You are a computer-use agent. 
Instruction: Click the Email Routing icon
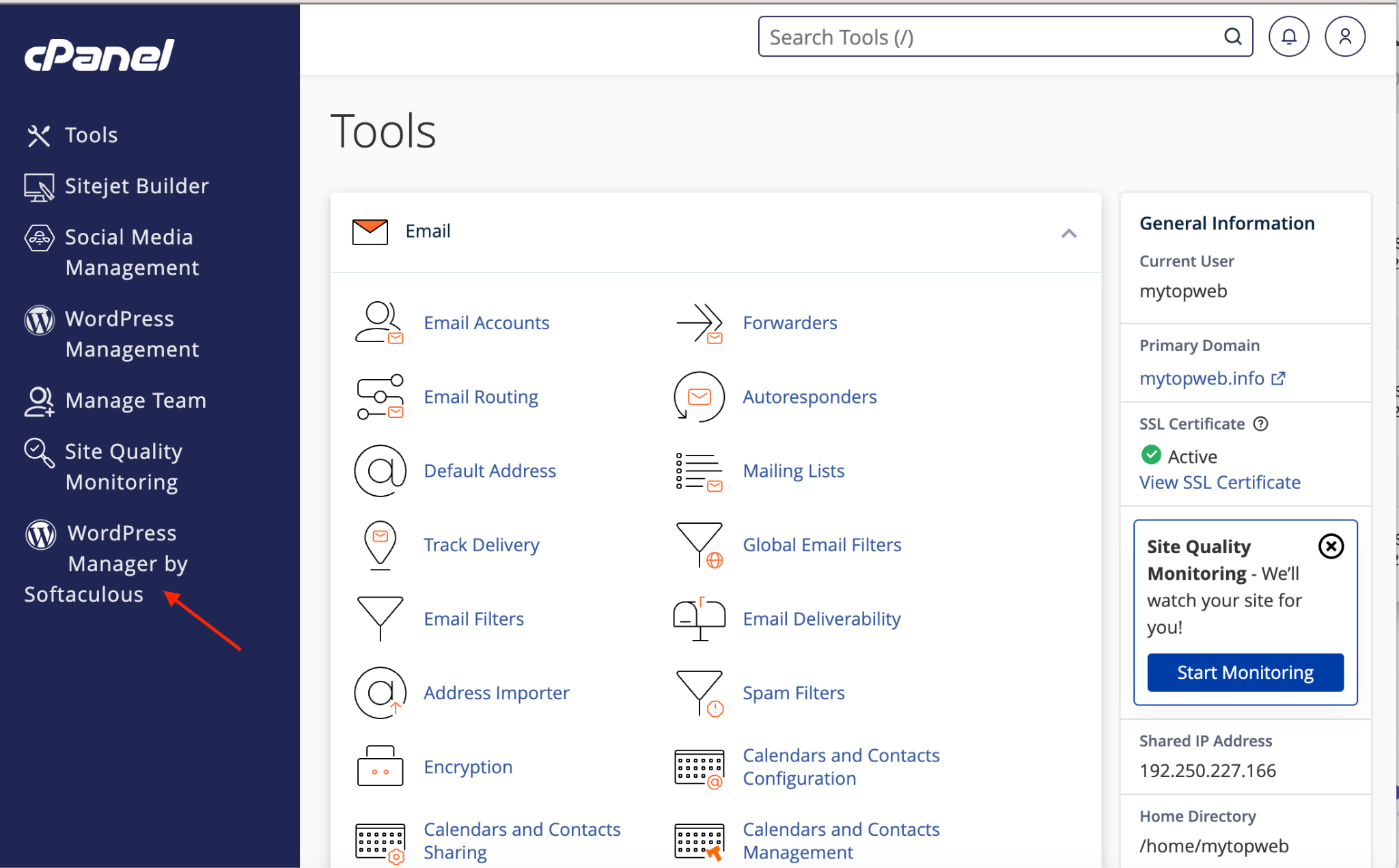tap(380, 397)
